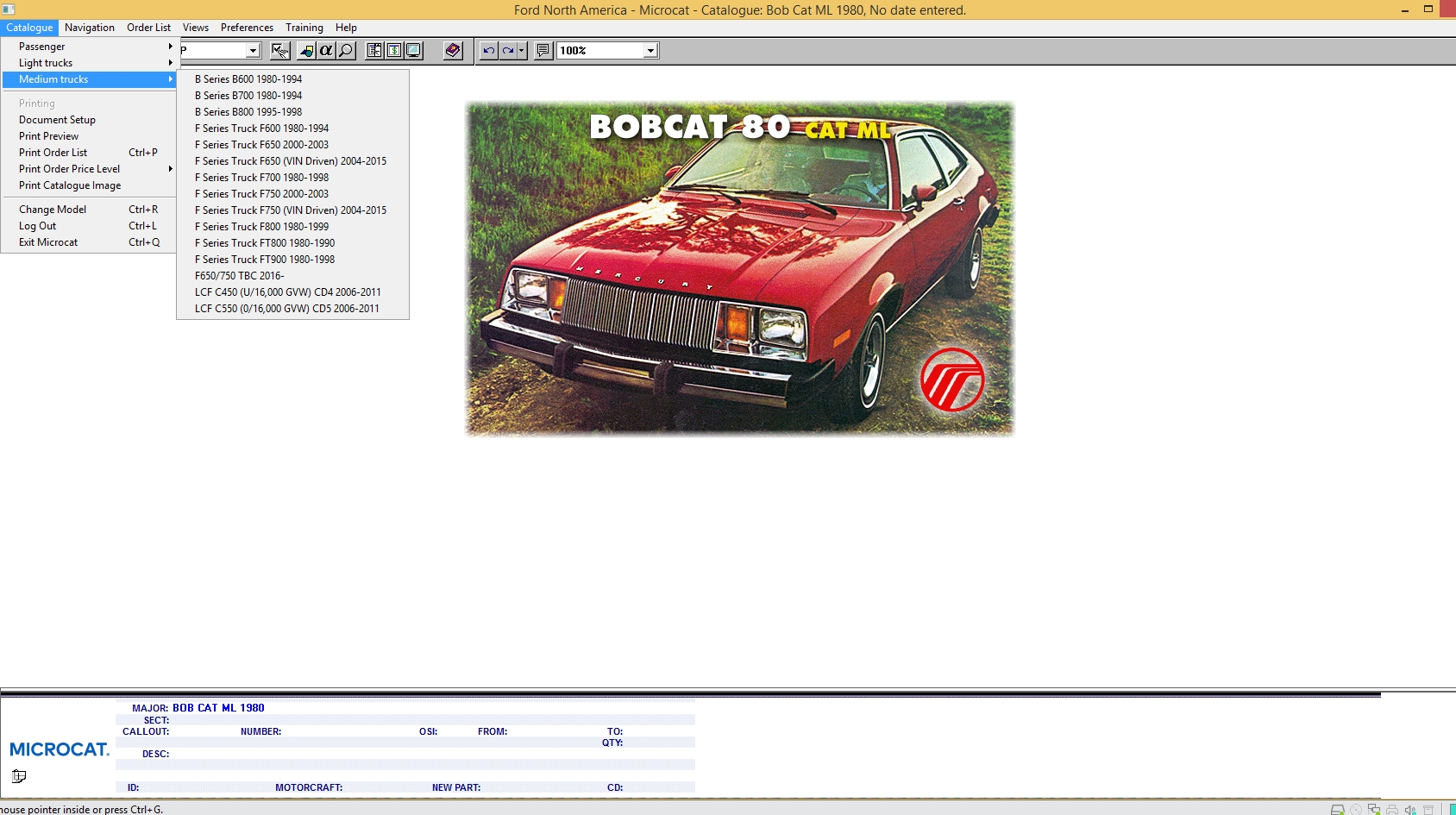The image size is (1456, 815).
Task: Select LCF C450 CD4 2006-2011
Action: coord(292,292)
